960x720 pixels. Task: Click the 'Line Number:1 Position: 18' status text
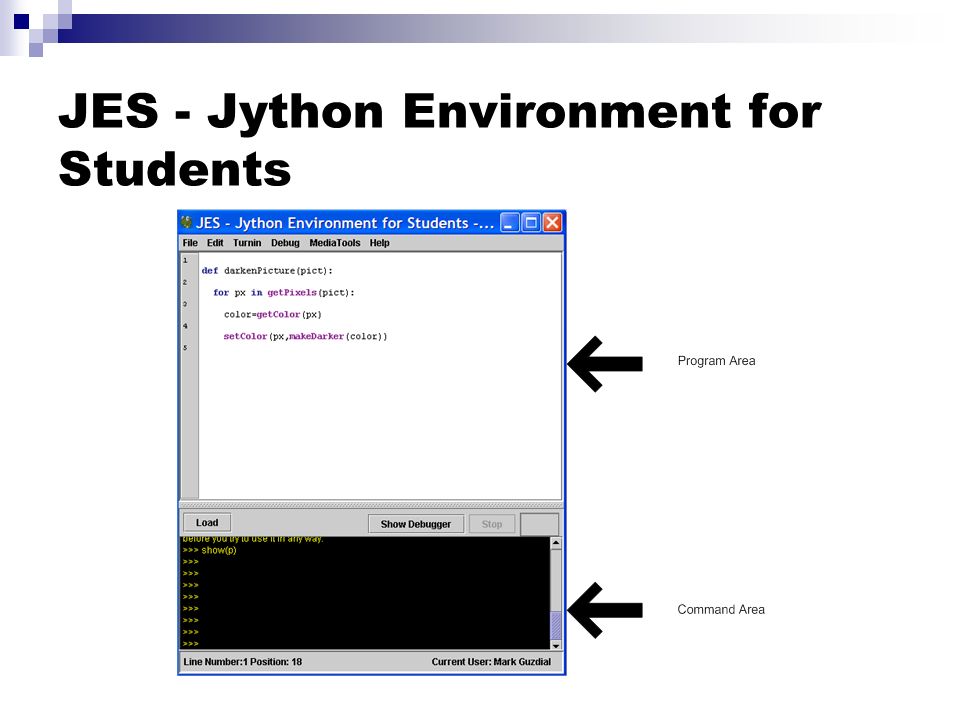point(242,662)
